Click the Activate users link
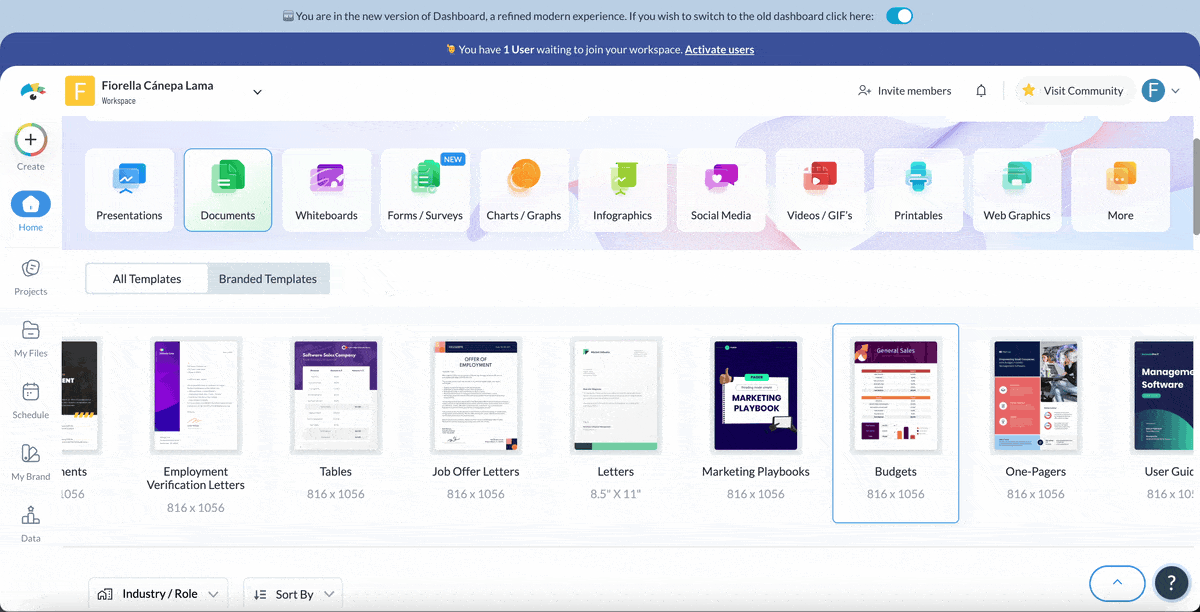This screenshot has width=1200, height=612. (719, 49)
